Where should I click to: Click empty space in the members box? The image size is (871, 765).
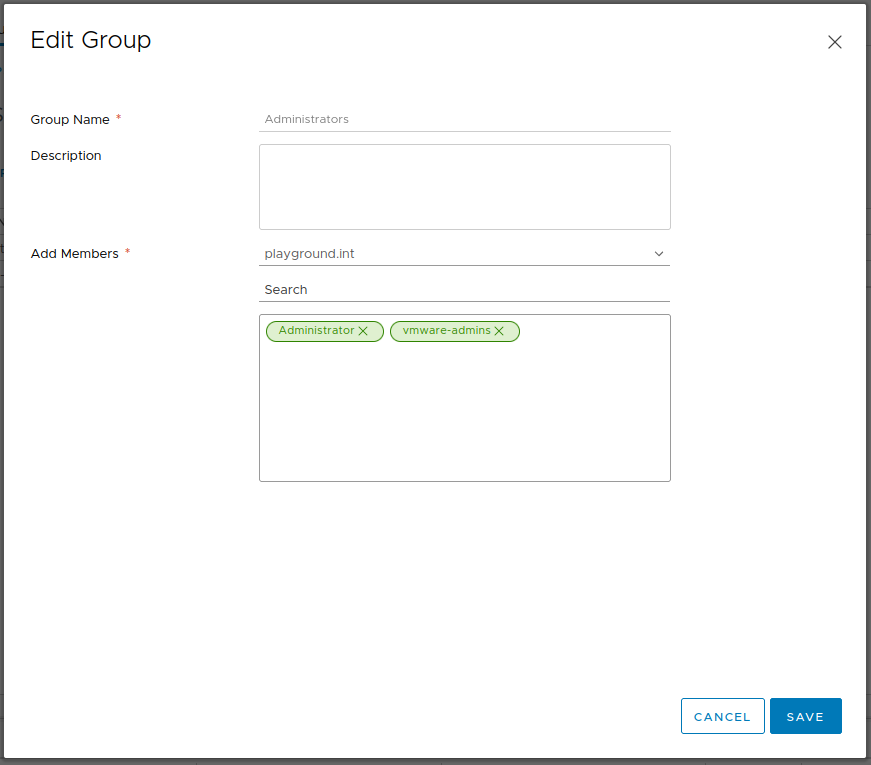click(464, 420)
